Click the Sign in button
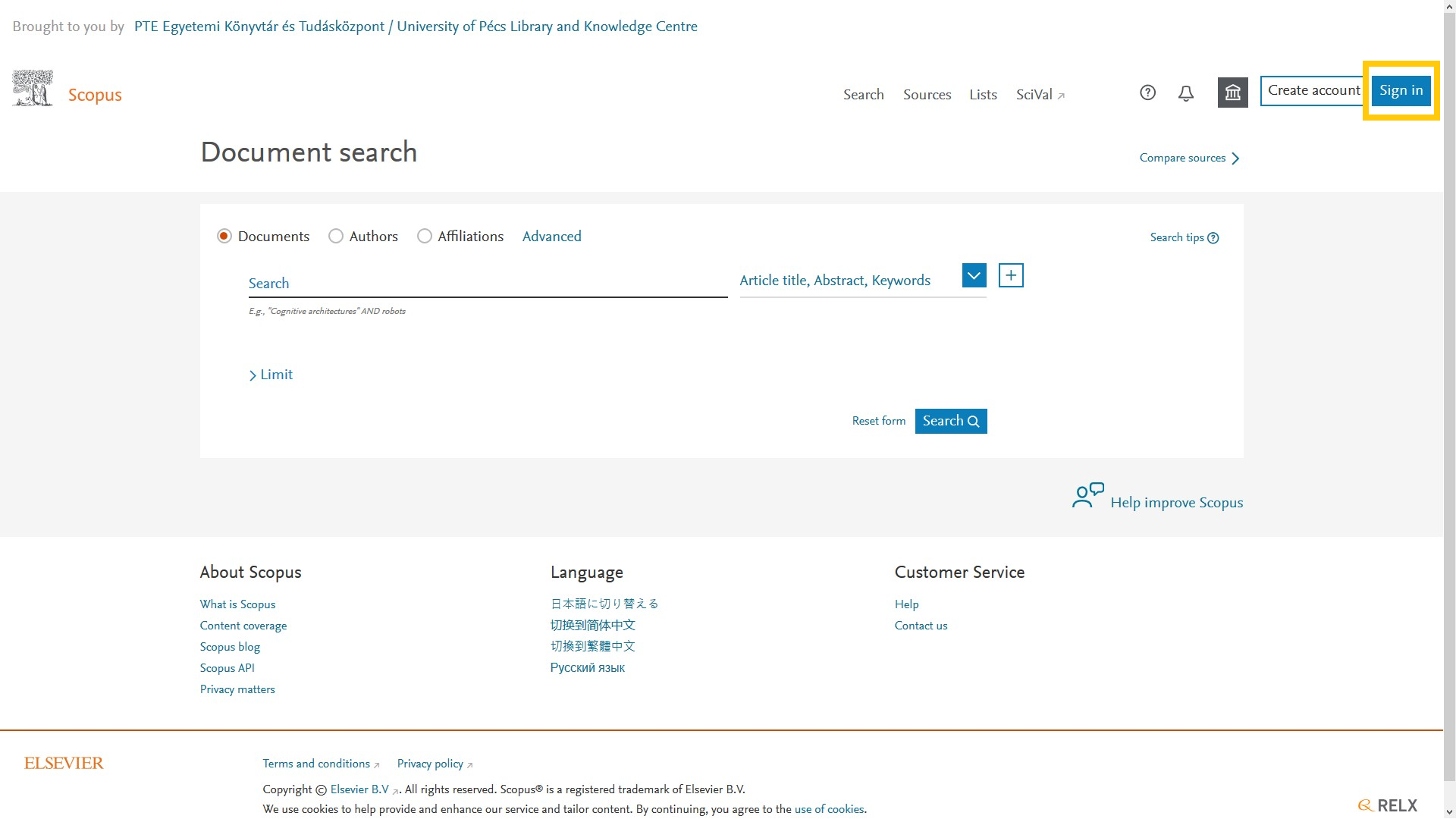1456x819 pixels. coord(1401,90)
